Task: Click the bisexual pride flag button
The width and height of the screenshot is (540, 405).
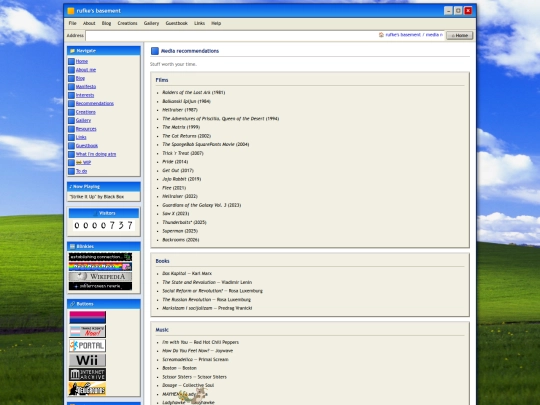Action: [87, 317]
